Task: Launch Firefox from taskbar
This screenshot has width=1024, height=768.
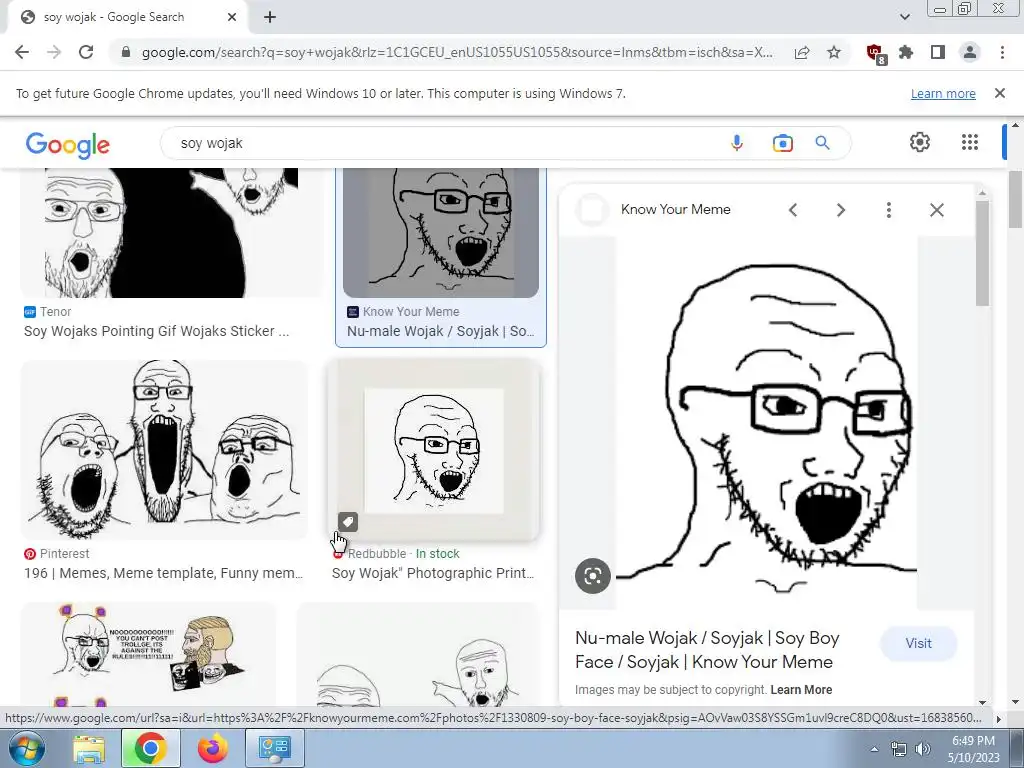Action: tap(213, 748)
